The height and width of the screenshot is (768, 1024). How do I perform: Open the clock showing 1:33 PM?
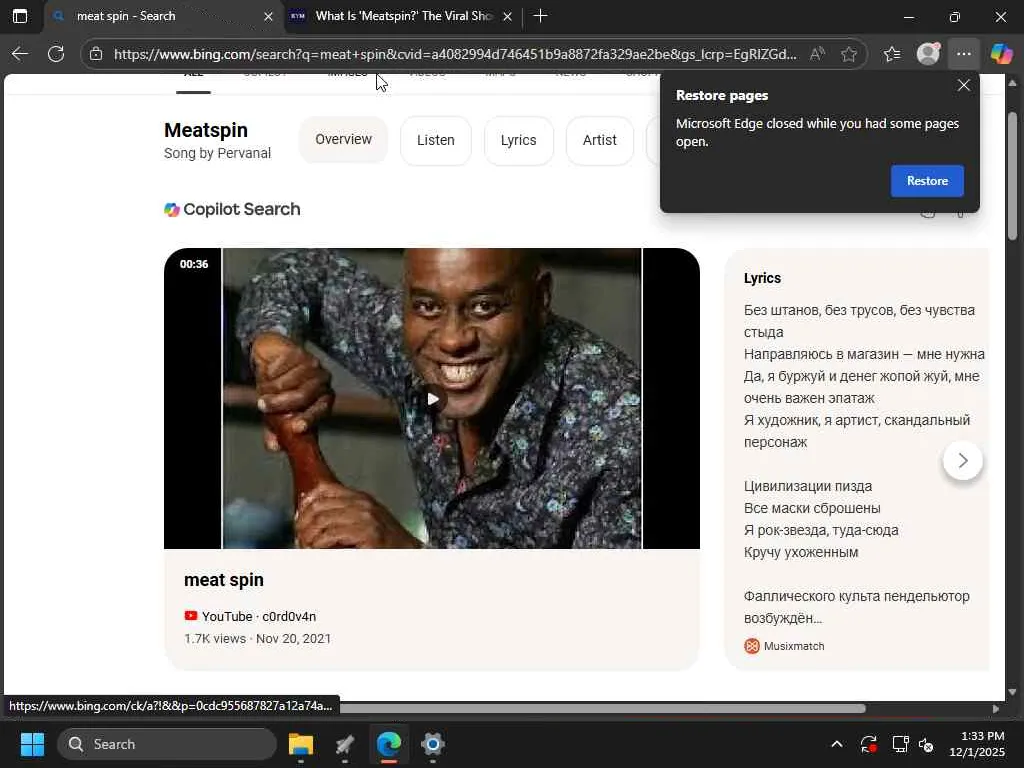pos(977,744)
